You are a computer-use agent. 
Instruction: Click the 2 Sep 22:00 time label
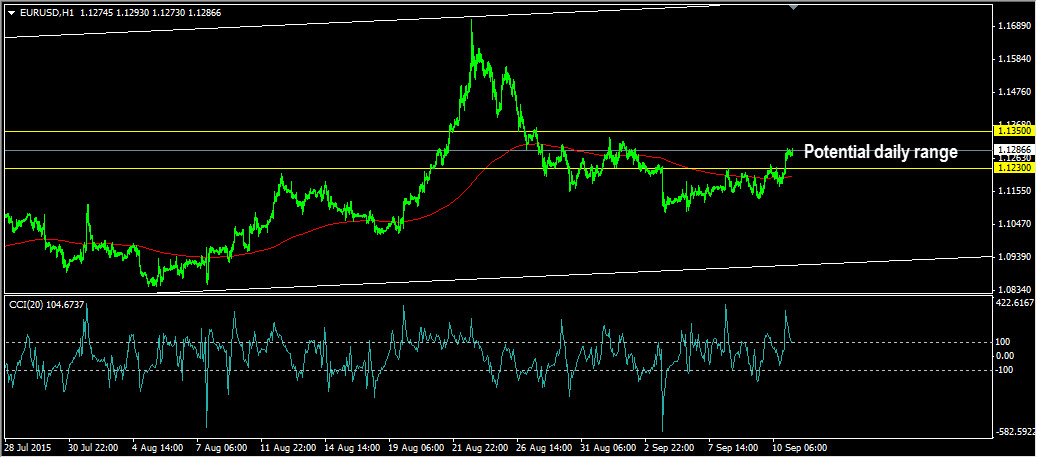pyautogui.click(x=671, y=447)
